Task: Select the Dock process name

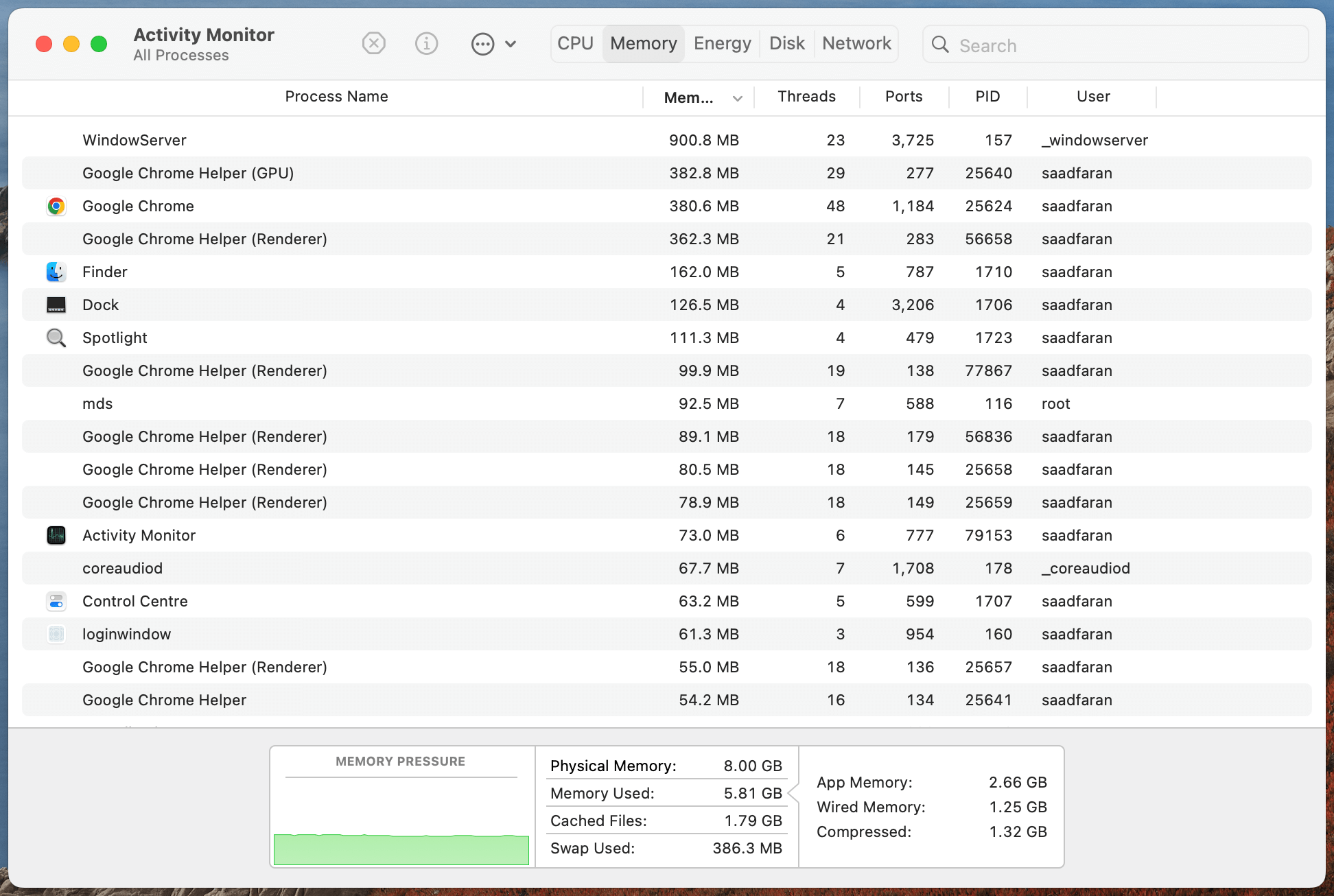Action: pos(100,305)
